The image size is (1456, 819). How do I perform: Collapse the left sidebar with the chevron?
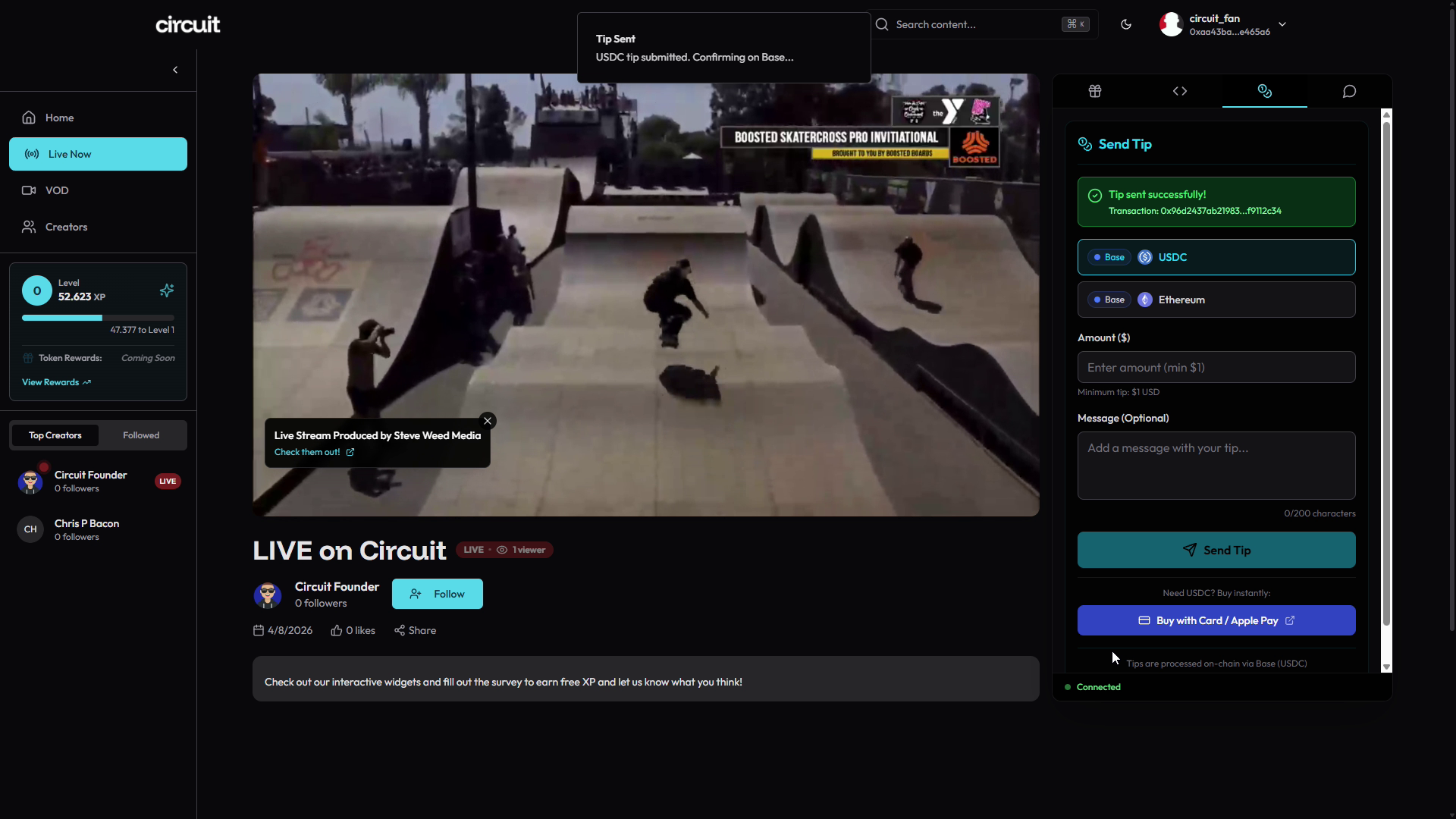[174, 69]
